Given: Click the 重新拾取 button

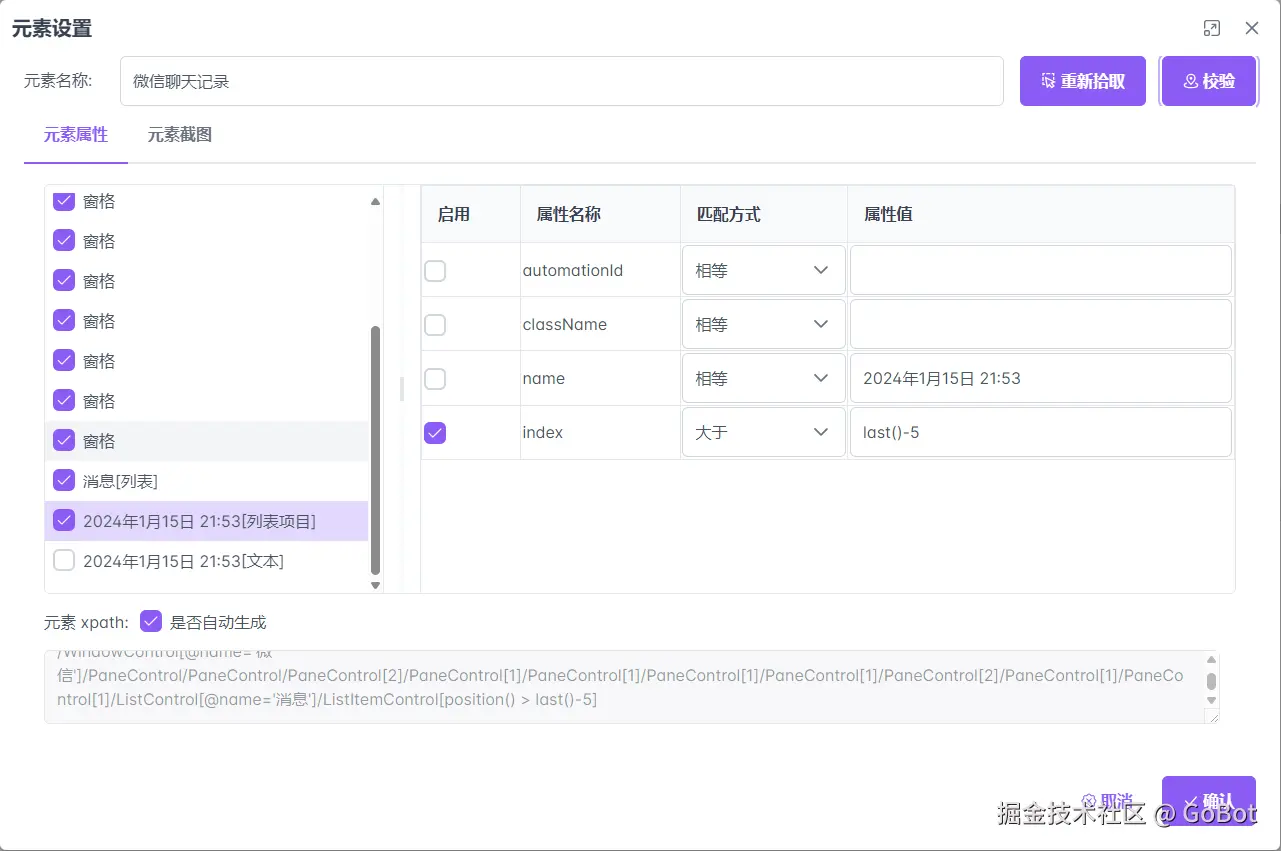Looking at the screenshot, I should pos(1083,81).
